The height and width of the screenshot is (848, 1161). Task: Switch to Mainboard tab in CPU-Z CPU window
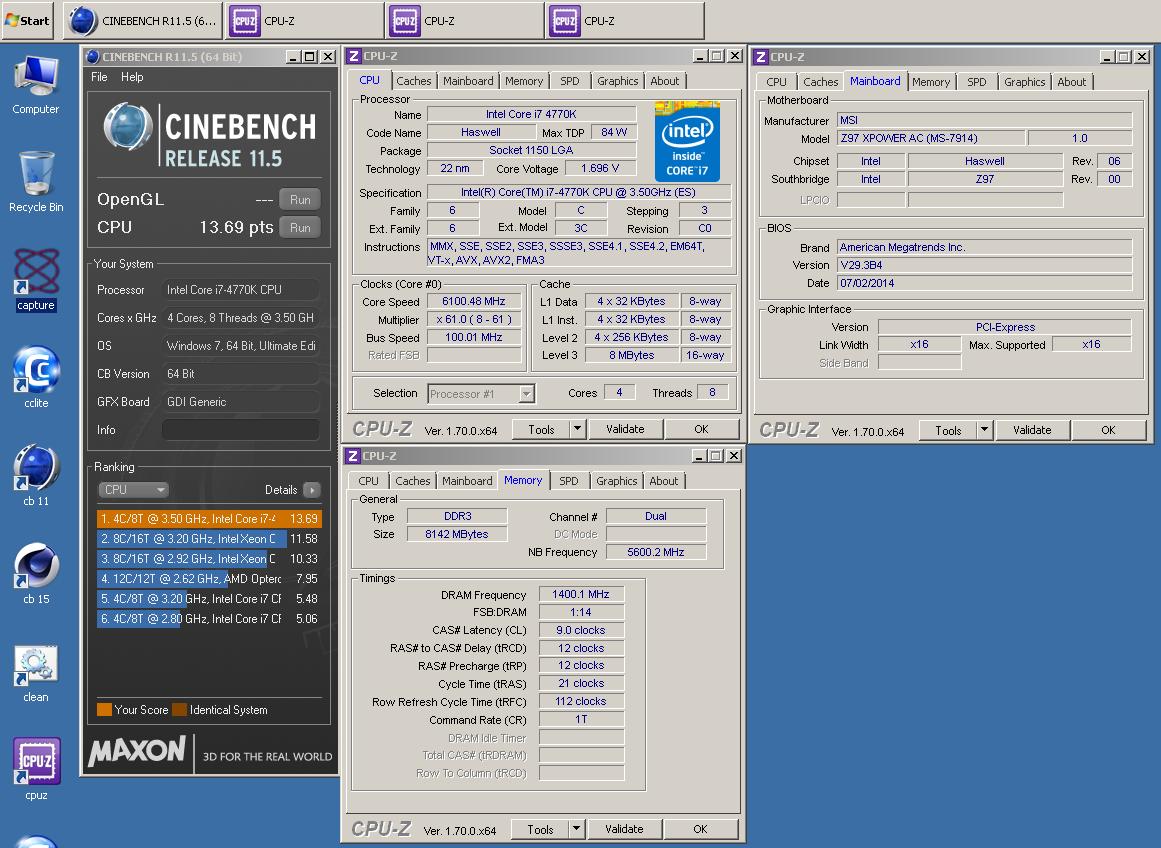468,81
